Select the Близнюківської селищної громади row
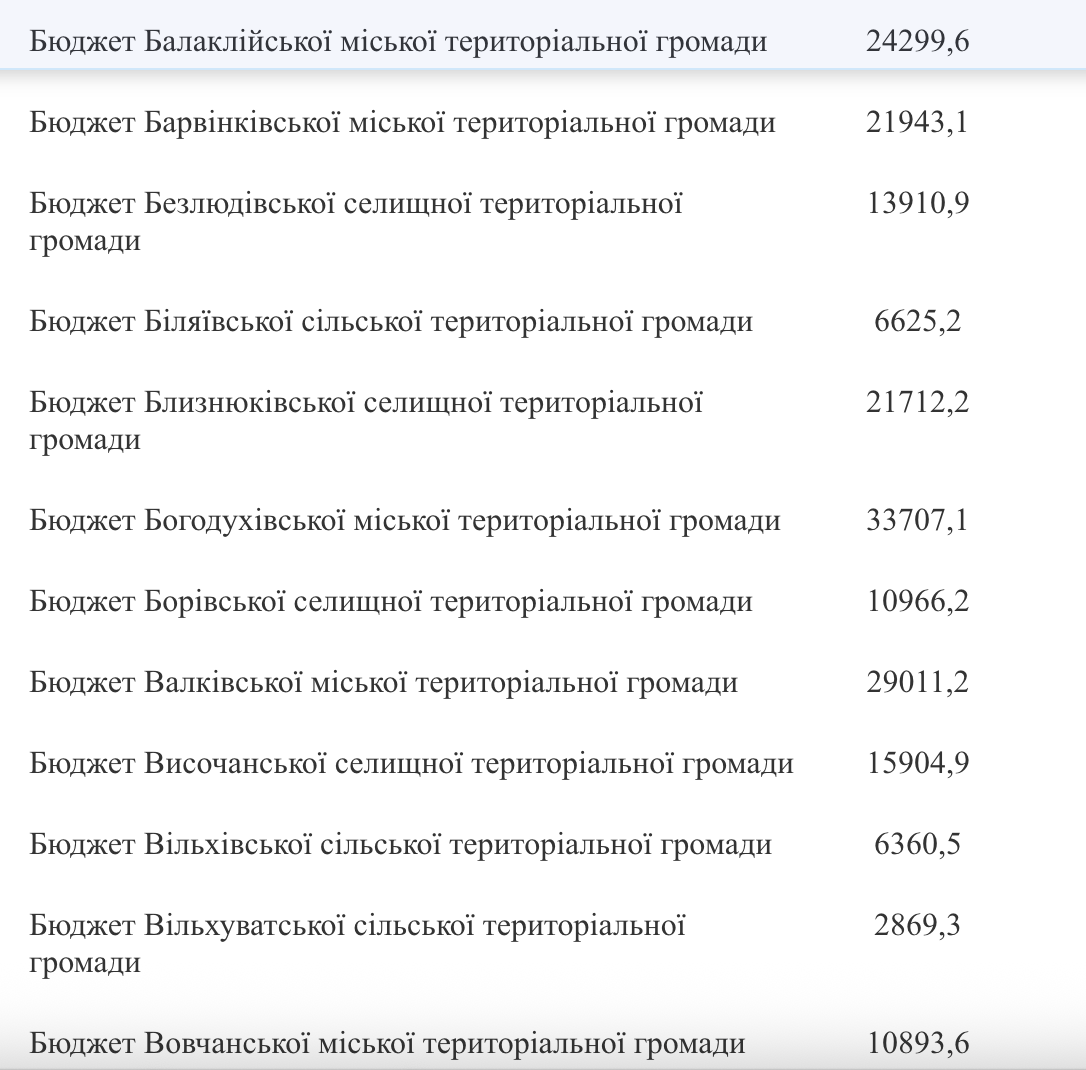1086x1070 pixels. click(543, 420)
